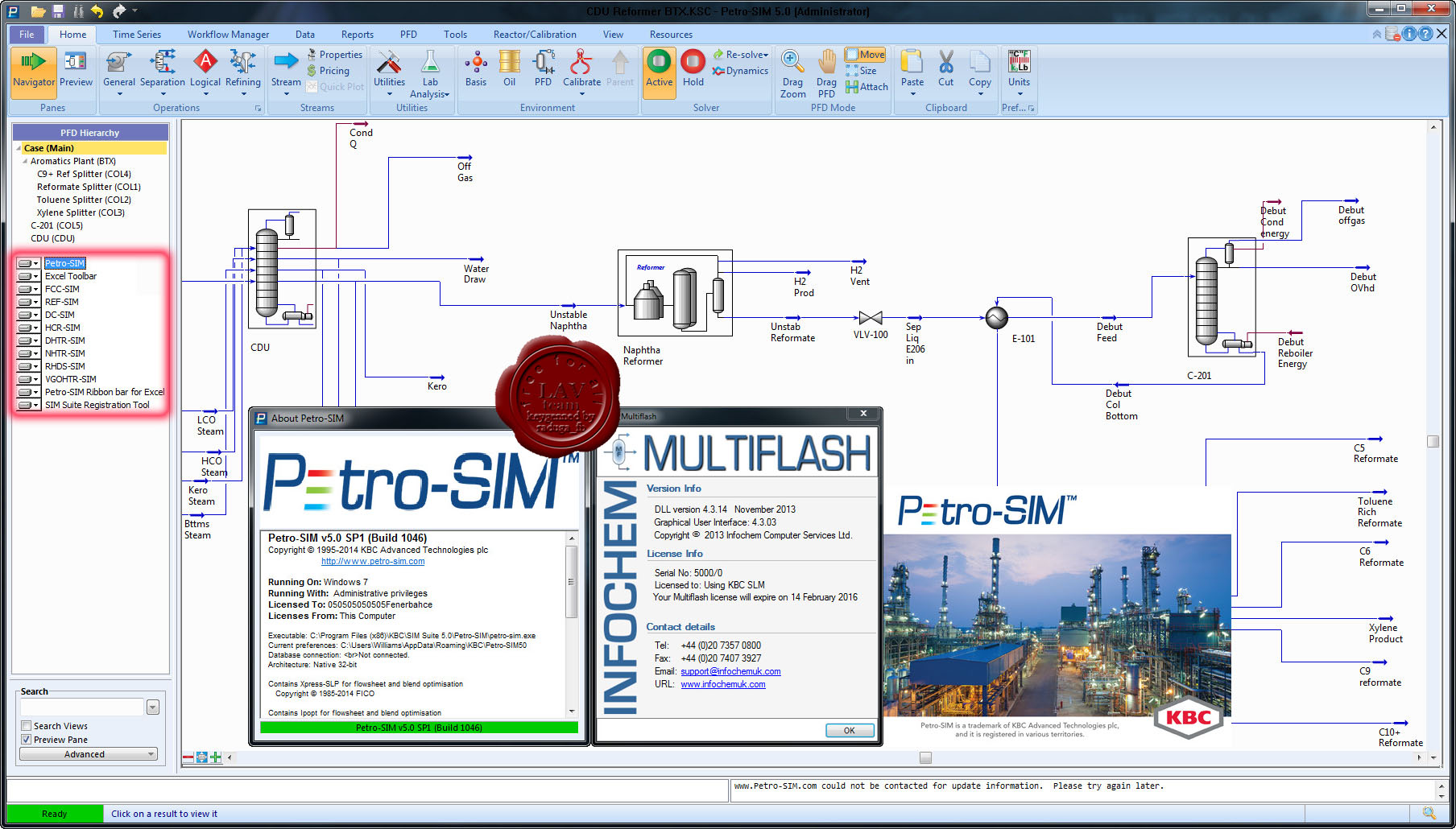Click the PFD vertical scrollbar thumb

coord(1433,441)
